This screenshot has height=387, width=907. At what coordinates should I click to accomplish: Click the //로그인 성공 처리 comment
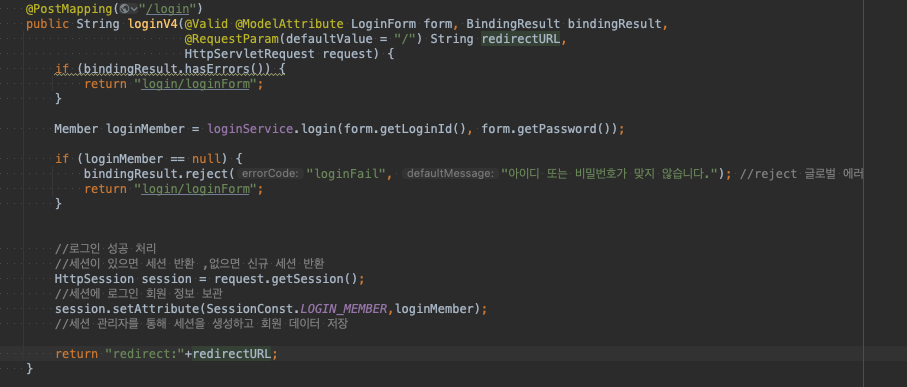105,249
